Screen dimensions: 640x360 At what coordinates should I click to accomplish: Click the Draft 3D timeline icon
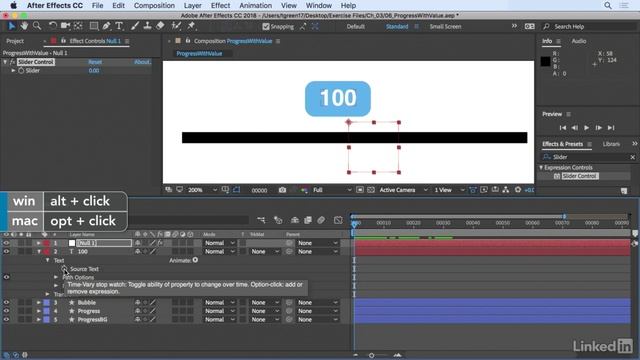click(x=278, y=220)
